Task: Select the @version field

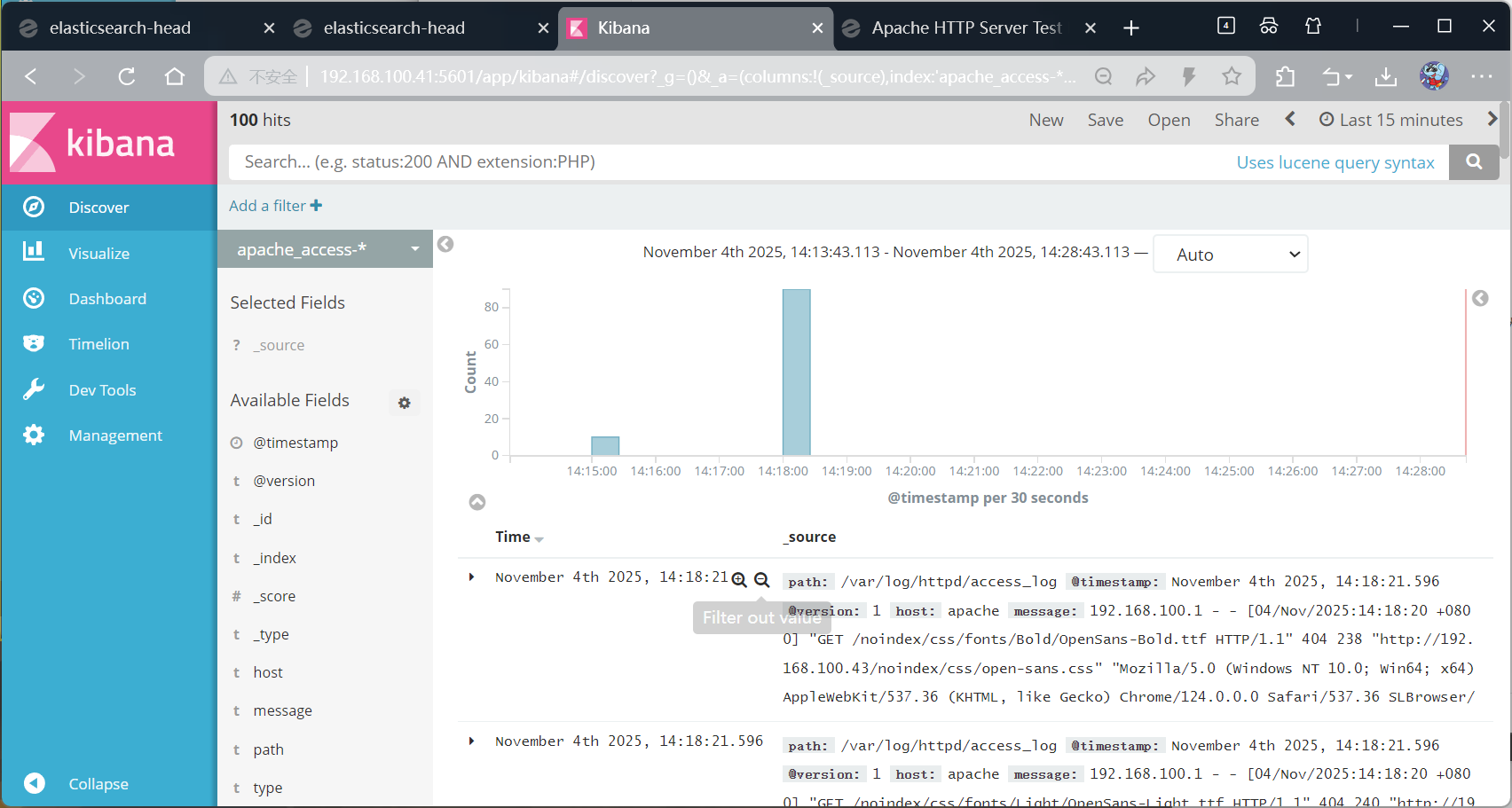Action: tap(284, 481)
